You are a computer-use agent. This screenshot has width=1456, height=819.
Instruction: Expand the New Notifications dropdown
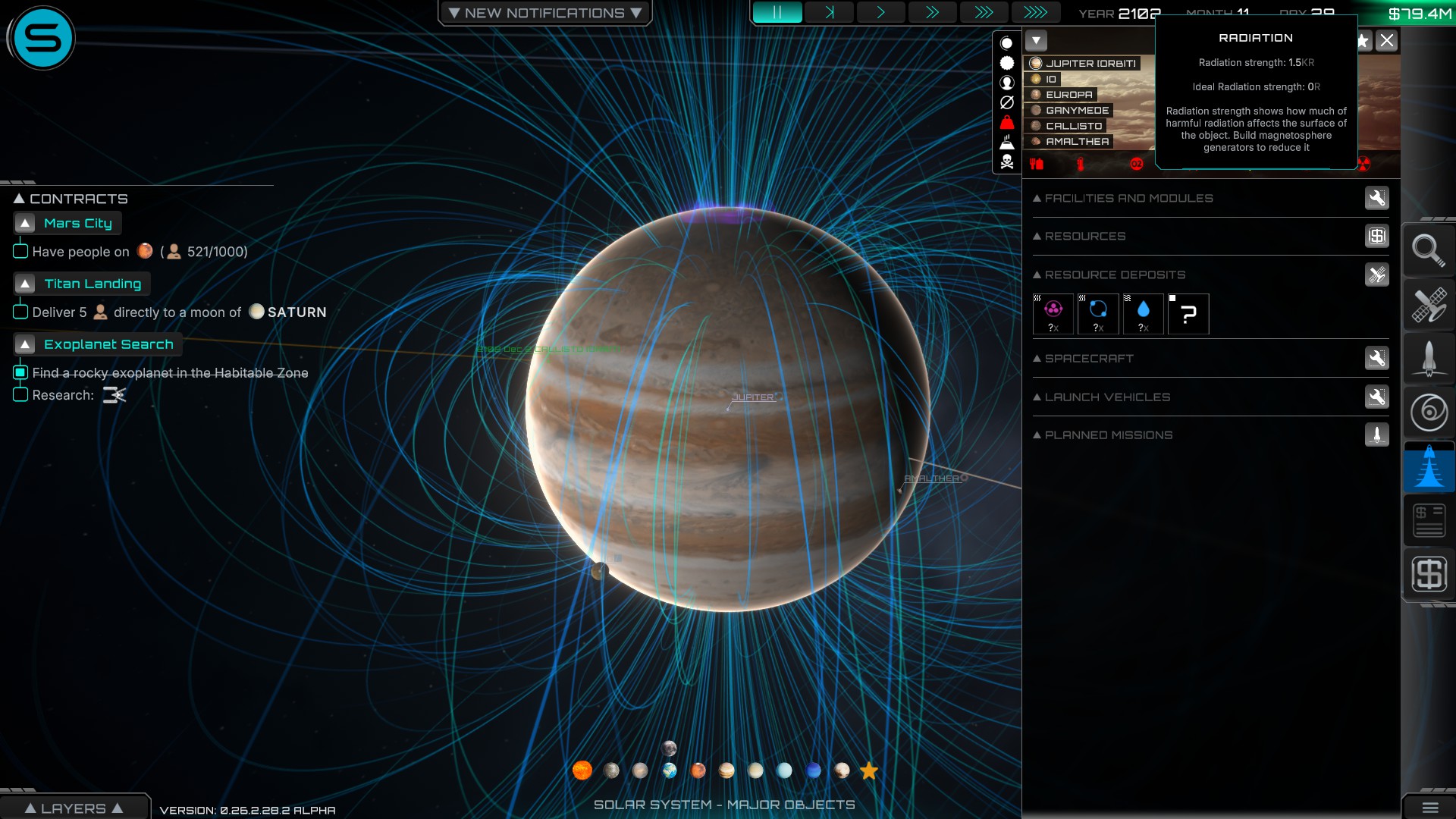tap(544, 13)
